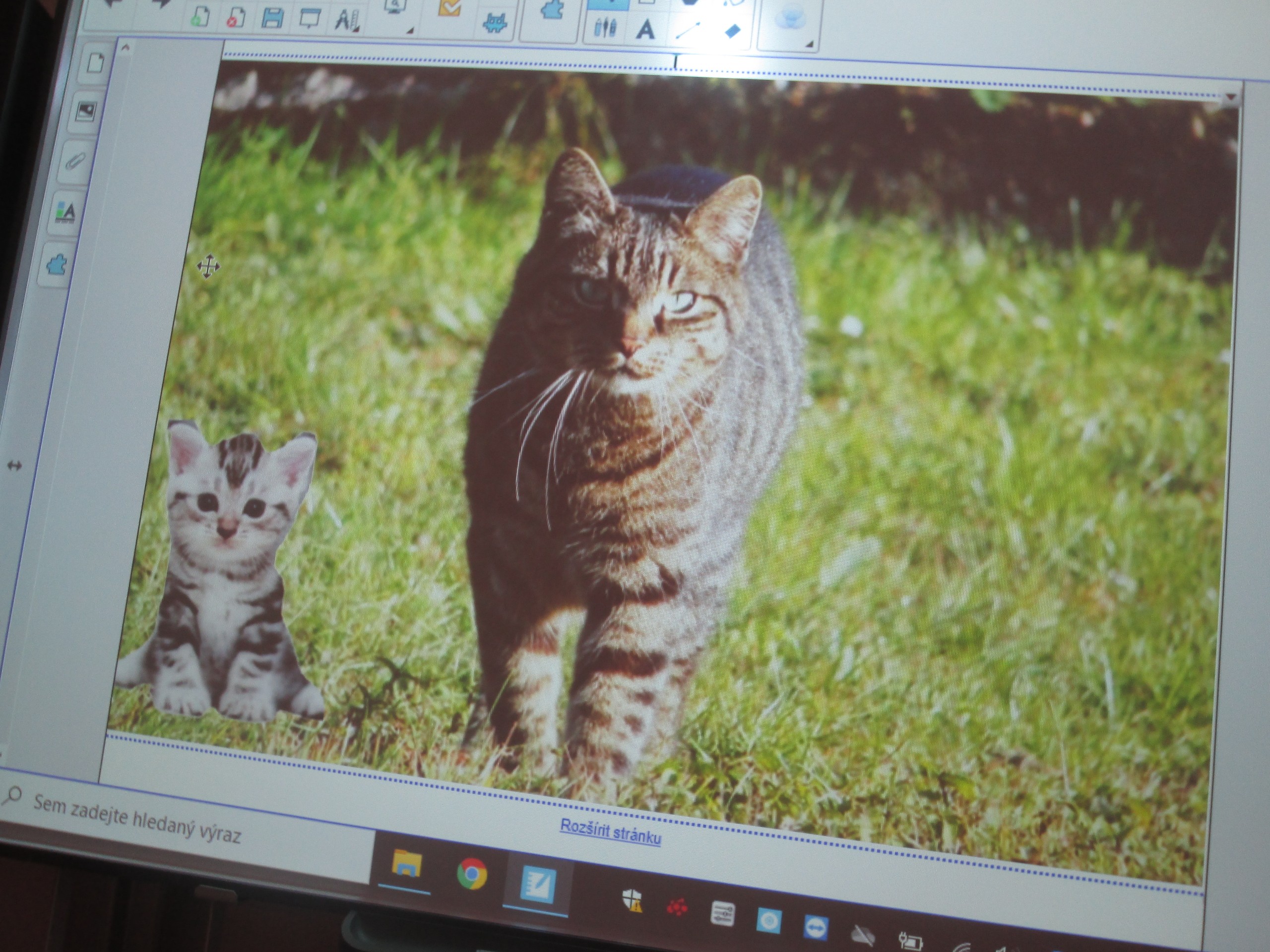Open the Page Sorter sidebar tab
The height and width of the screenshot is (952, 1270).
point(95,63)
